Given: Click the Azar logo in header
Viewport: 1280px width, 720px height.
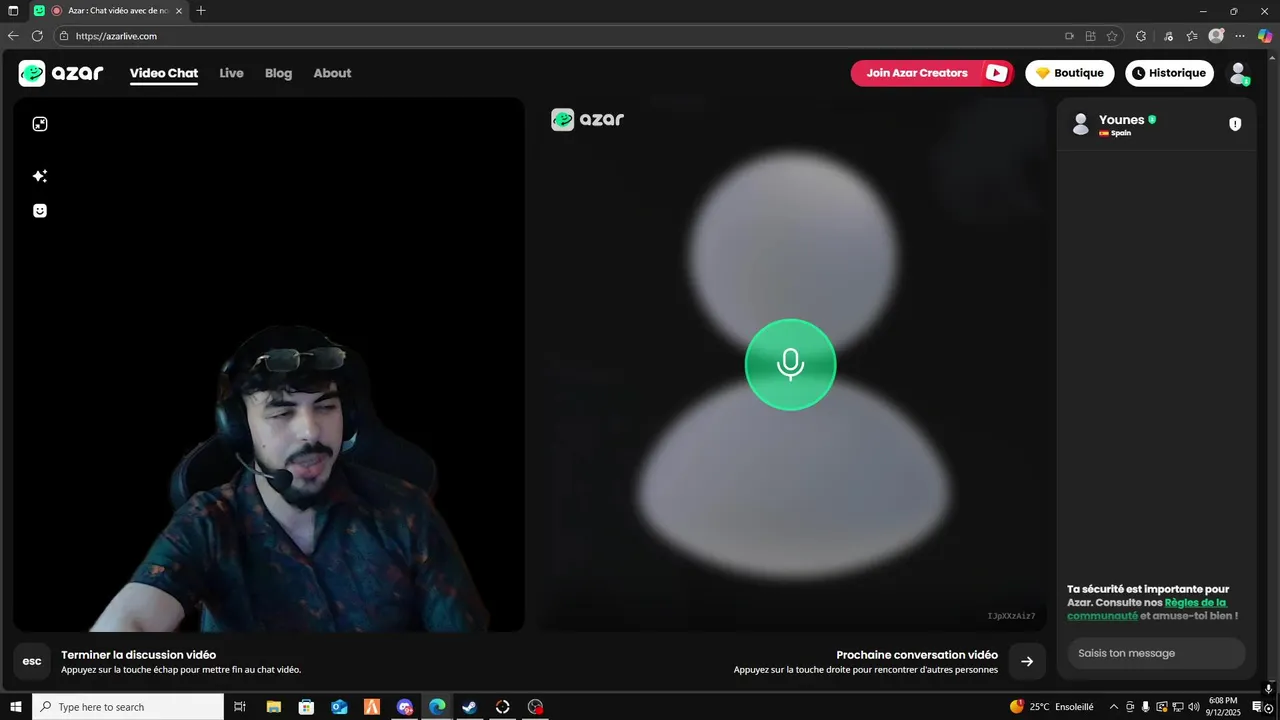Looking at the screenshot, I should tap(61, 73).
